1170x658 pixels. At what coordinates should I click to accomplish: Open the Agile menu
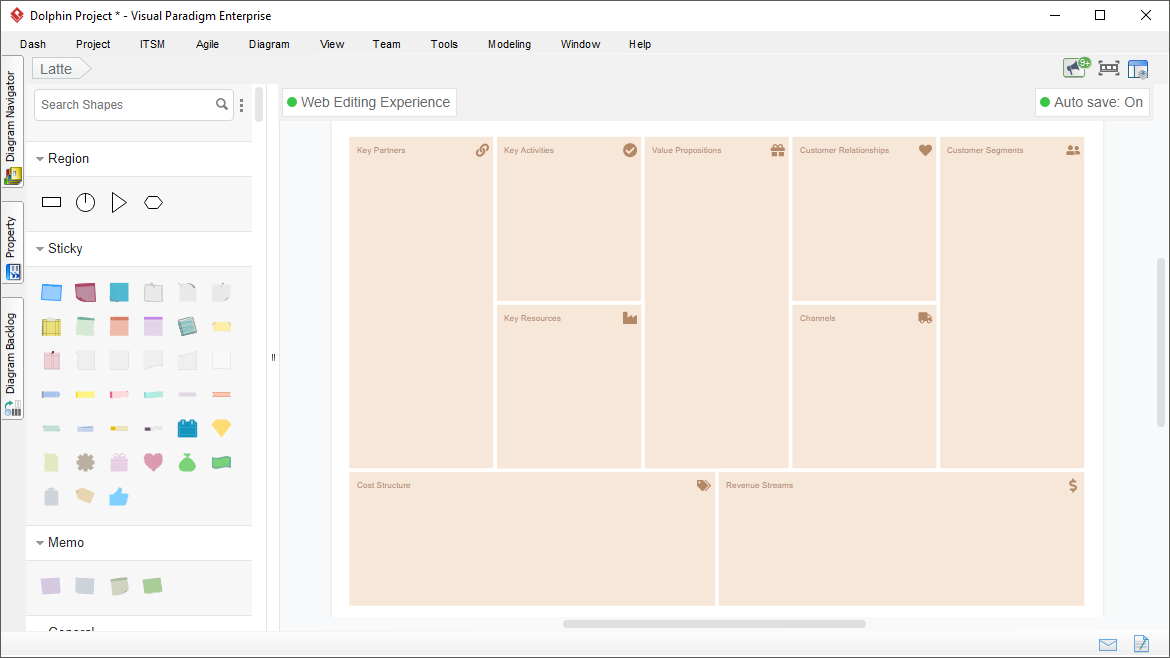point(207,44)
